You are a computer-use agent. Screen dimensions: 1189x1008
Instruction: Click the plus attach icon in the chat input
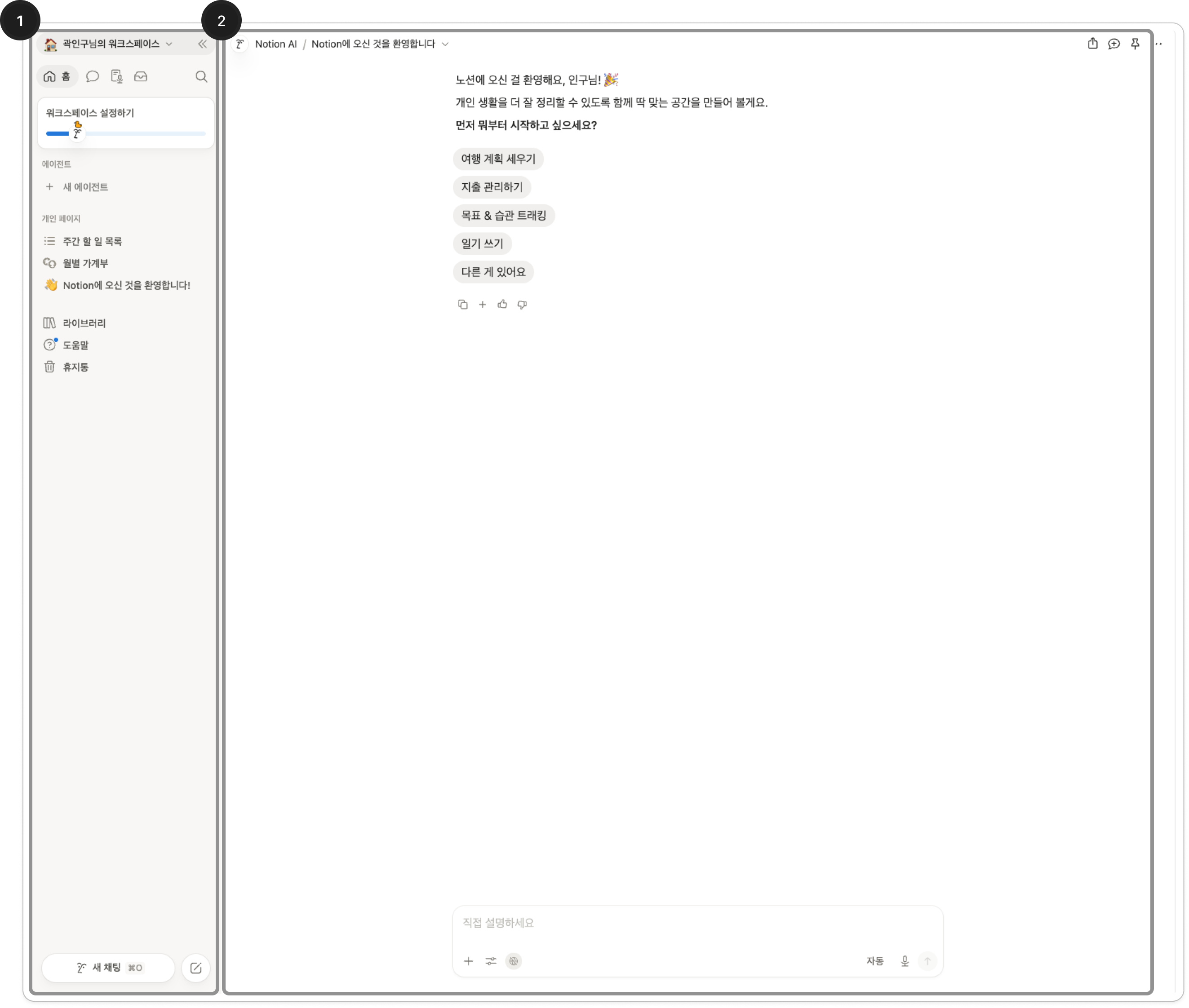[468, 961]
